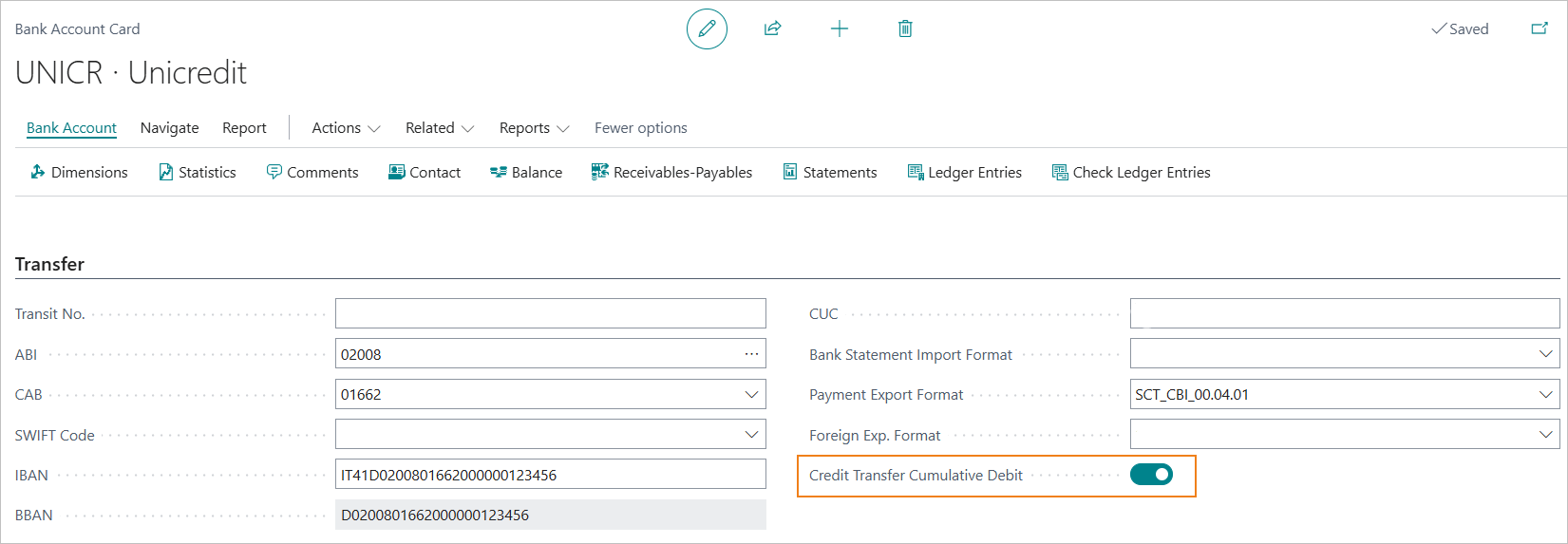Viewport: 1568px width, 544px height.
Task: Click the UNICR · Unicredit heading
Action: coord(131,73)
